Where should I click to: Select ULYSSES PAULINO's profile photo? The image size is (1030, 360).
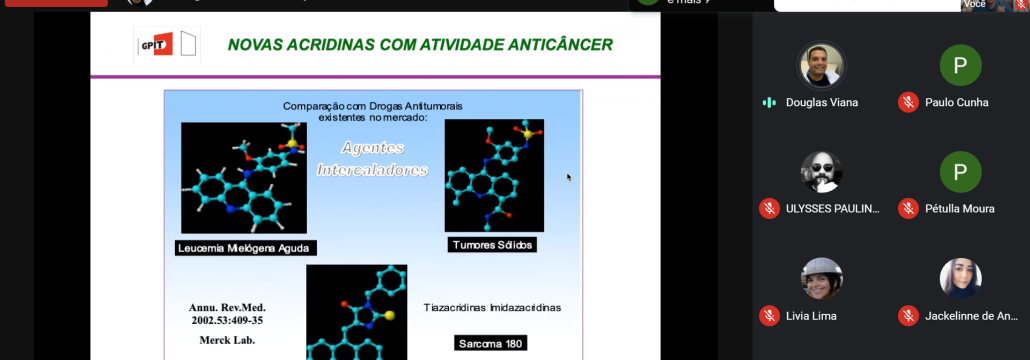[x=821, y=172]
